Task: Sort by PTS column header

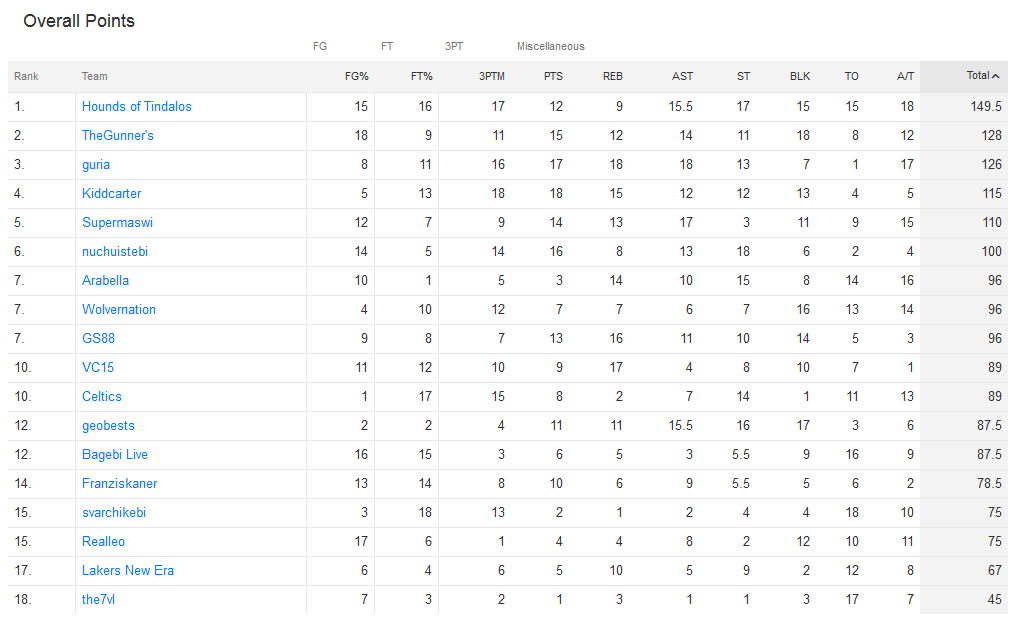Action: point(553,76)
